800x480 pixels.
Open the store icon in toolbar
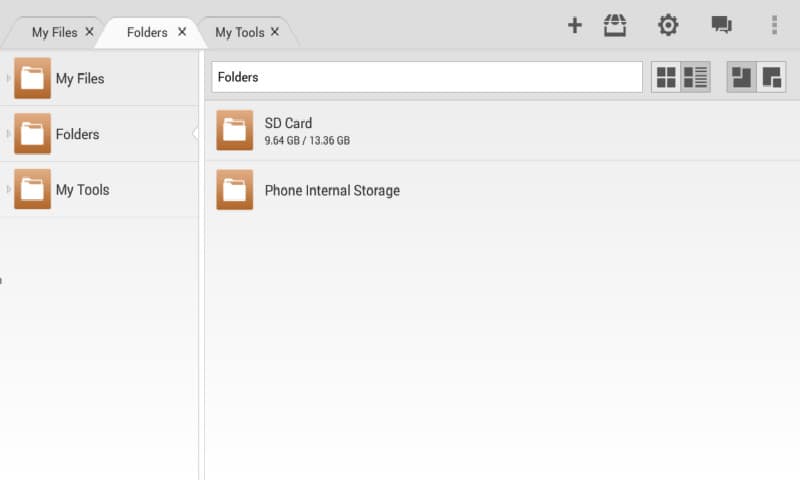pos(615,25)
